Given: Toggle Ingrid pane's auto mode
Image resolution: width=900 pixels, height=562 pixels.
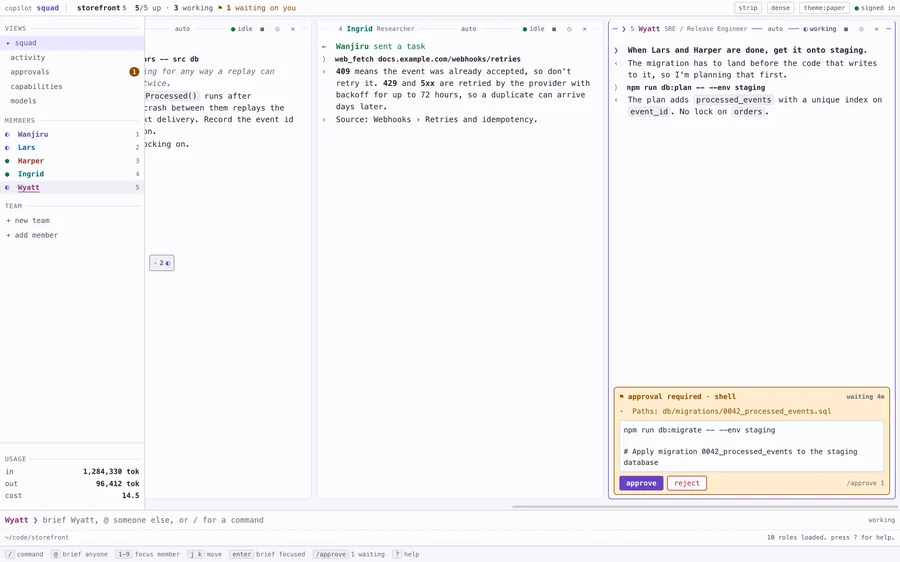Looking at the screenshot, I should pos(468,29).
